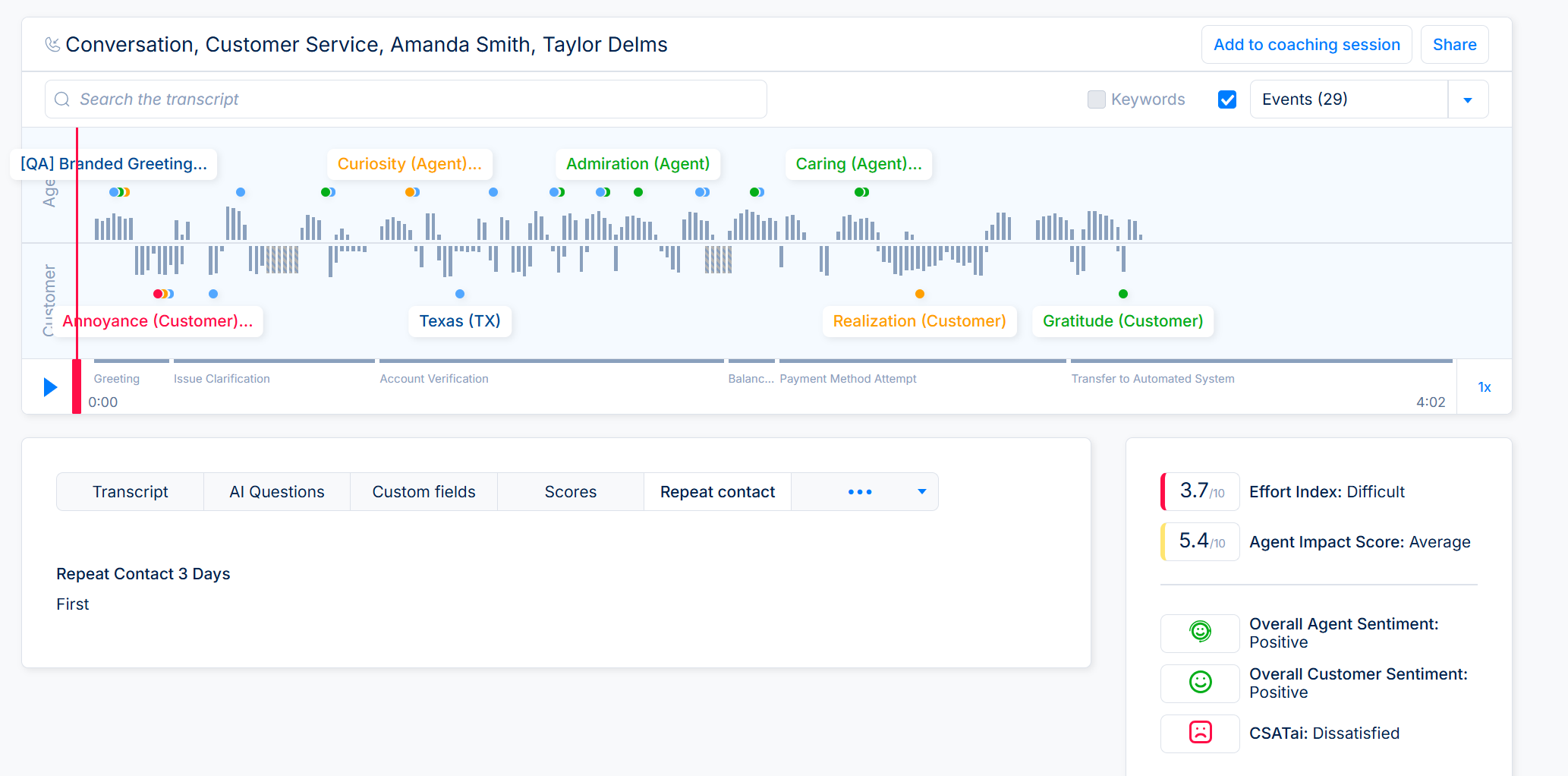1568x776 pixels.
Task: Switch to the Transcript tab
Action: (x=131, y=492)
